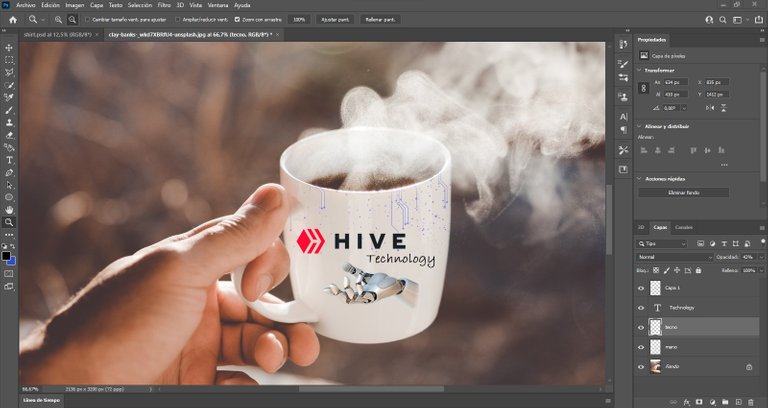
Task: Open the Línea de tiempo panel
Action: 41,400
